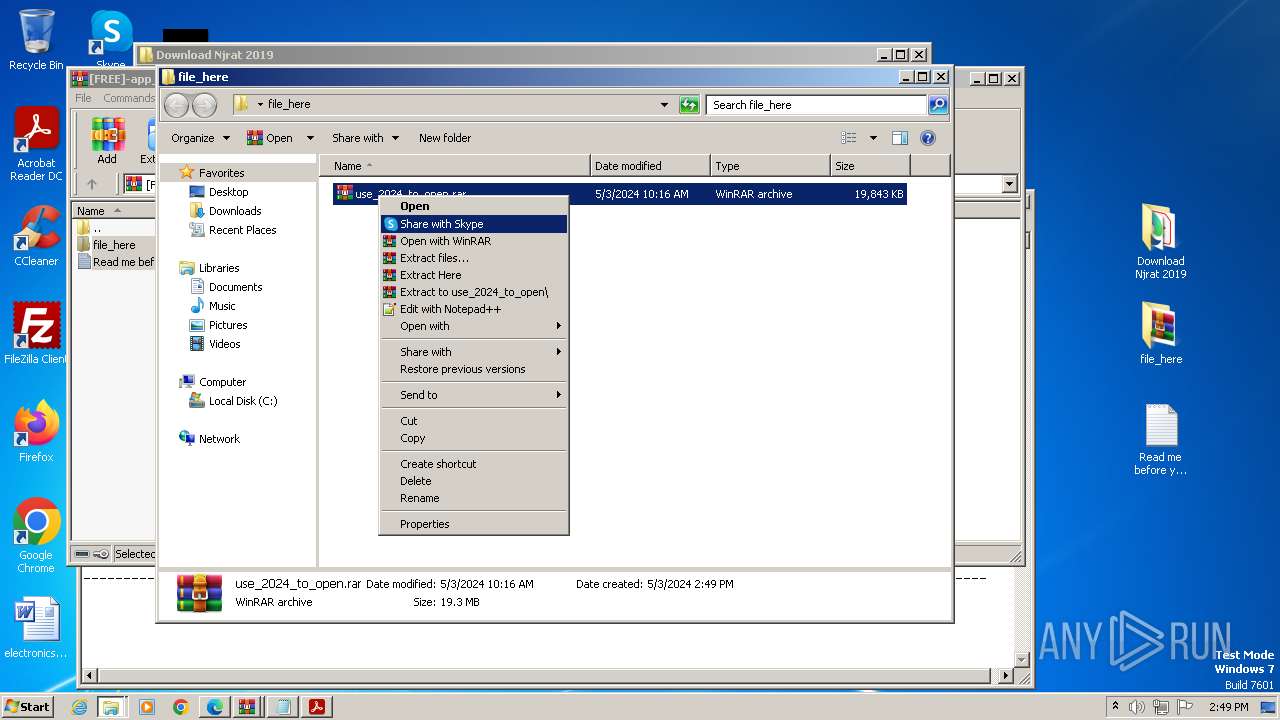Select the 'Read me before y…' desktop file
Image resolution: width=1280 pixels, height=720 pixels.
click(1160, 440)
